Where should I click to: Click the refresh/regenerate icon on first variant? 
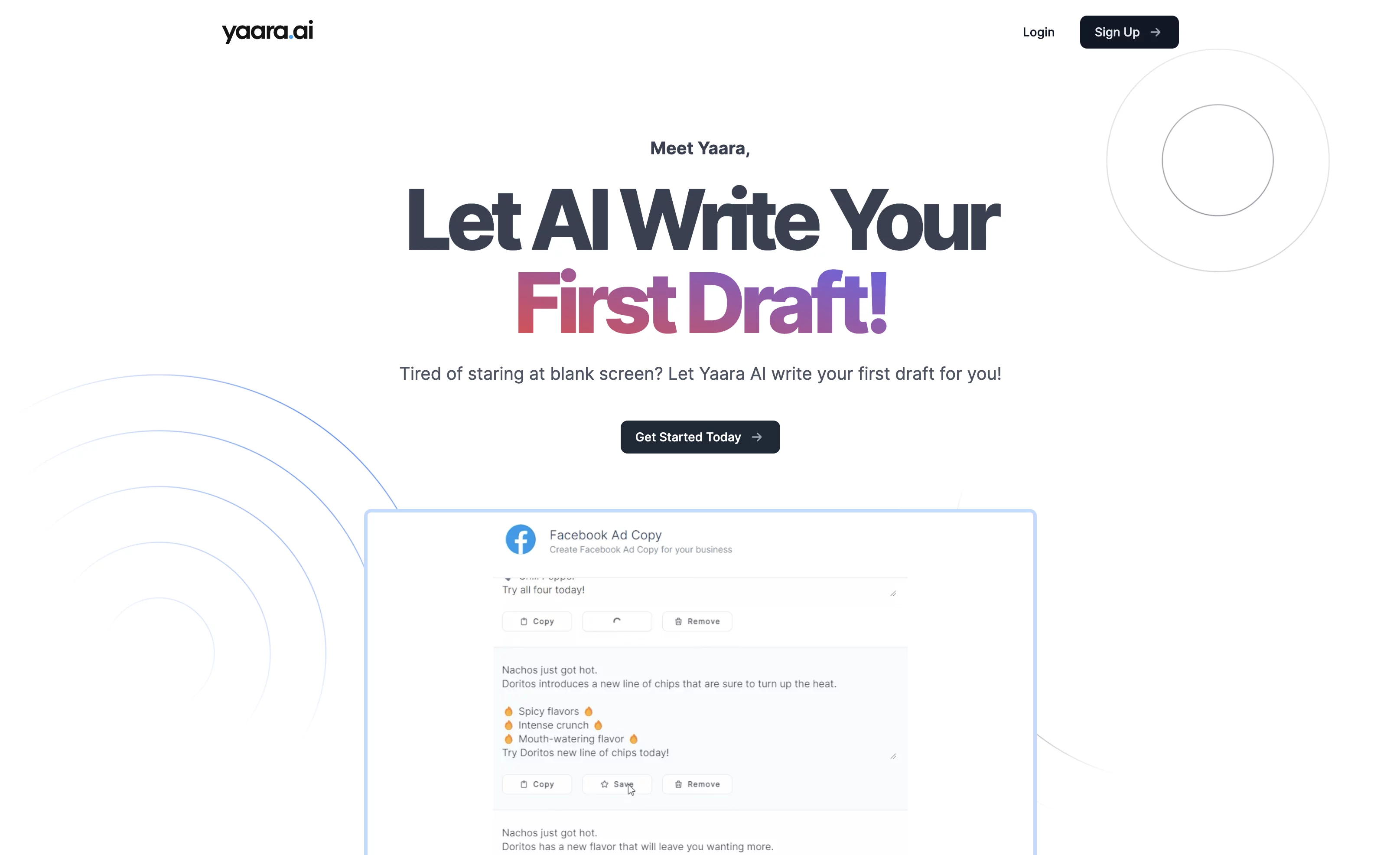click(617, 621)
